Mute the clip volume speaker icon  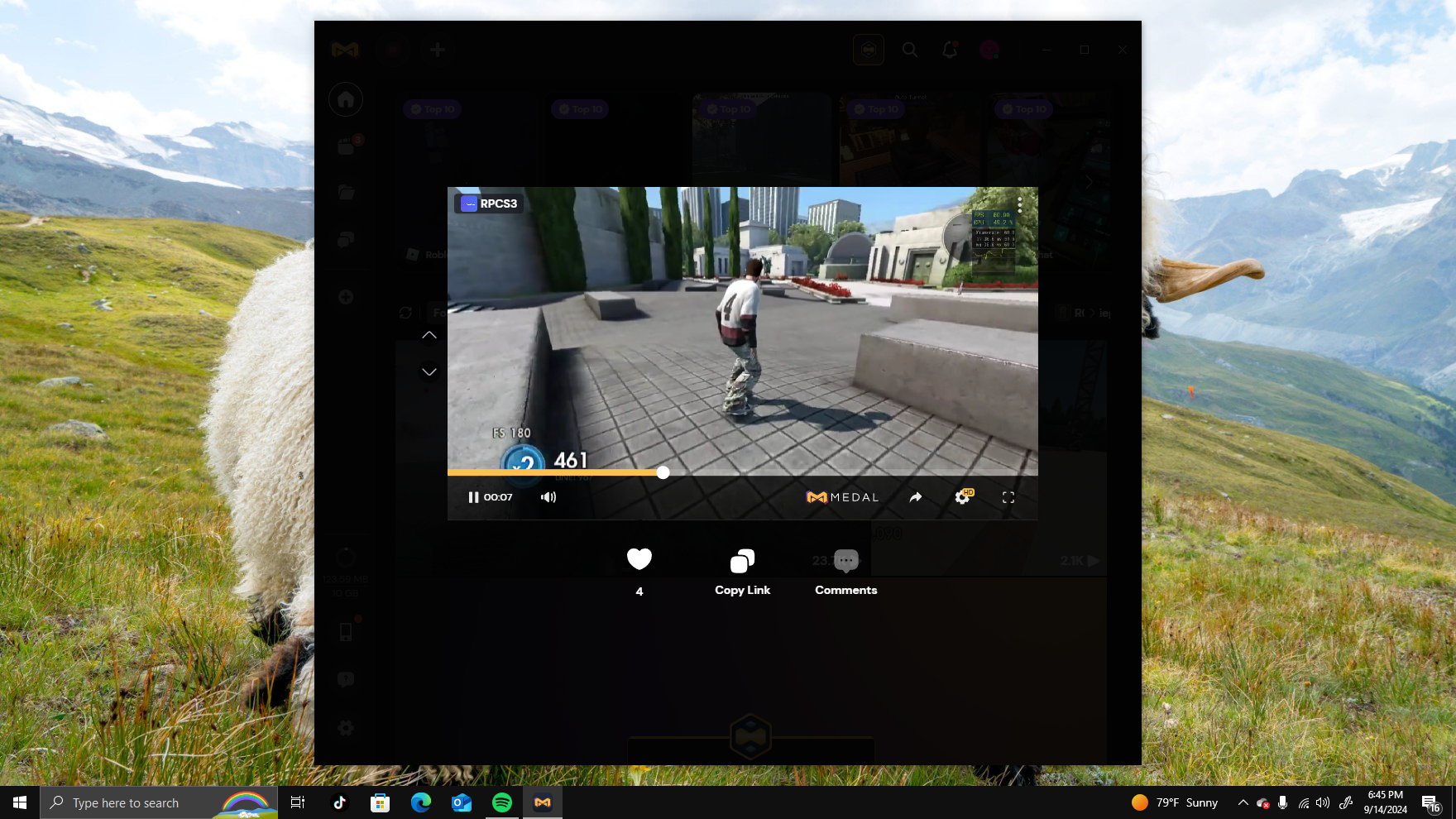(x=548, y=497)
